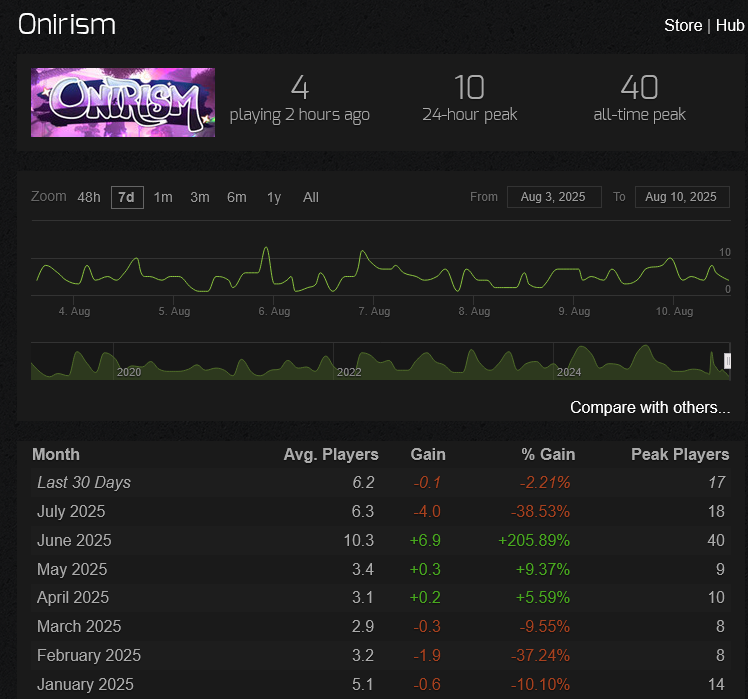Select the 1y zoom range
Viewport: 748px width, 699px height.
click(274, 197)
